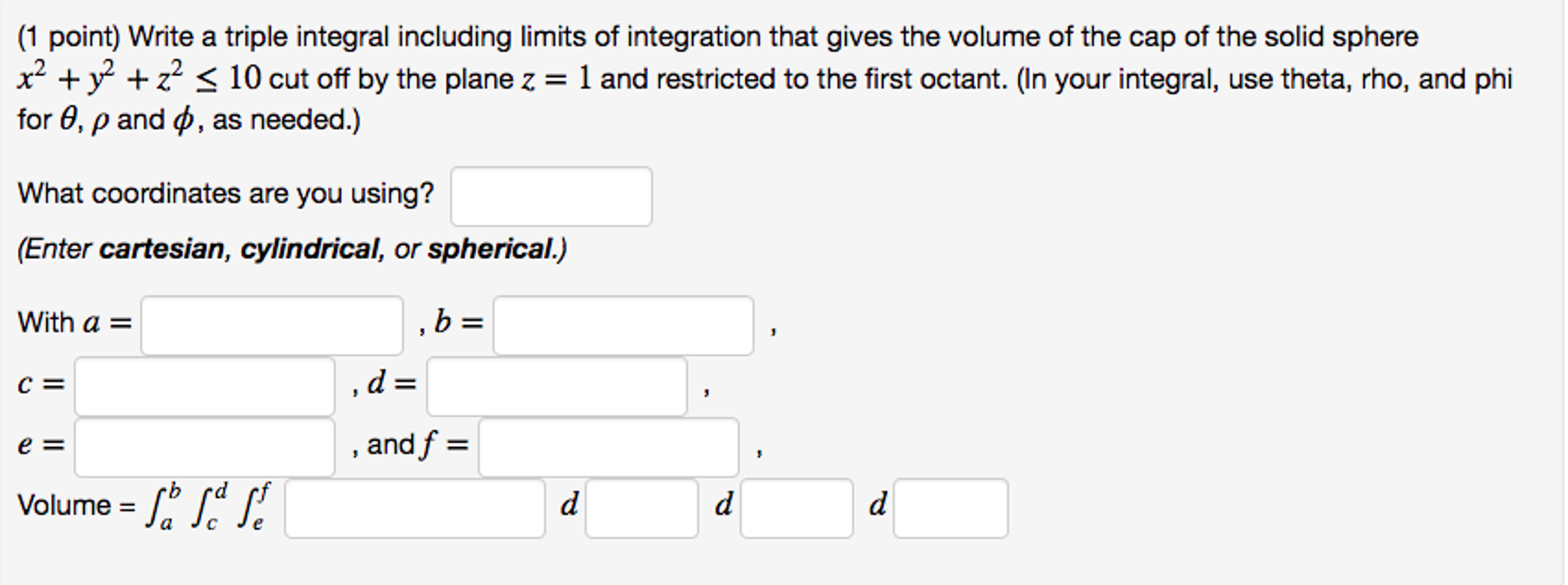Click the input box for e
This screenshot has width=1568, height=585.
click(x=203, y=447)
